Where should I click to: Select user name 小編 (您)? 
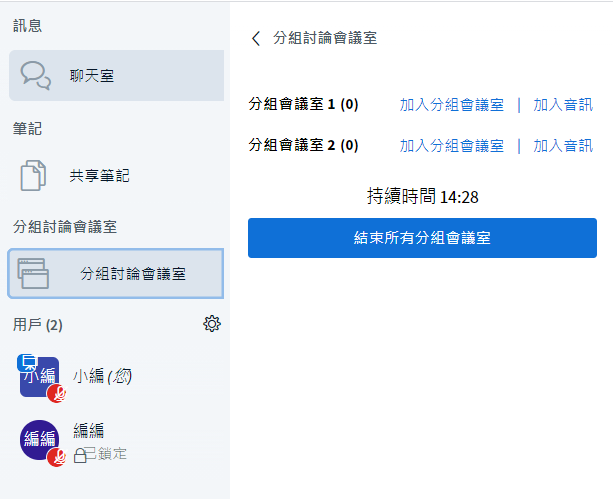click(x=102, y=376)
